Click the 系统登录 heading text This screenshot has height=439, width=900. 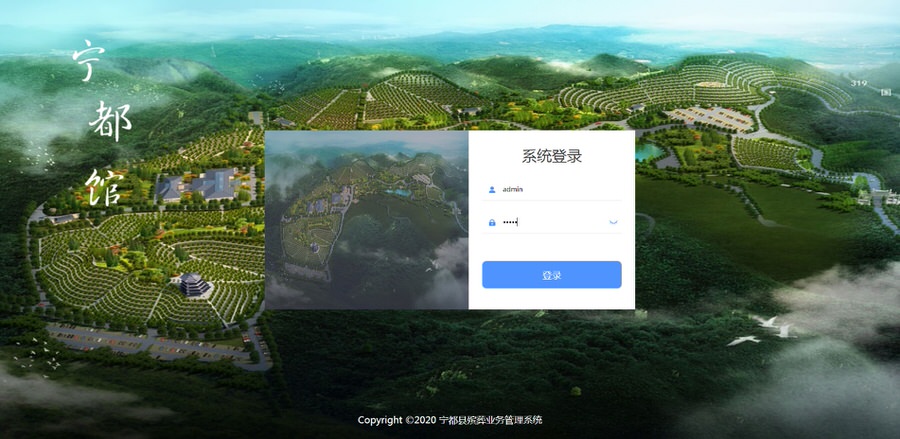552,156
